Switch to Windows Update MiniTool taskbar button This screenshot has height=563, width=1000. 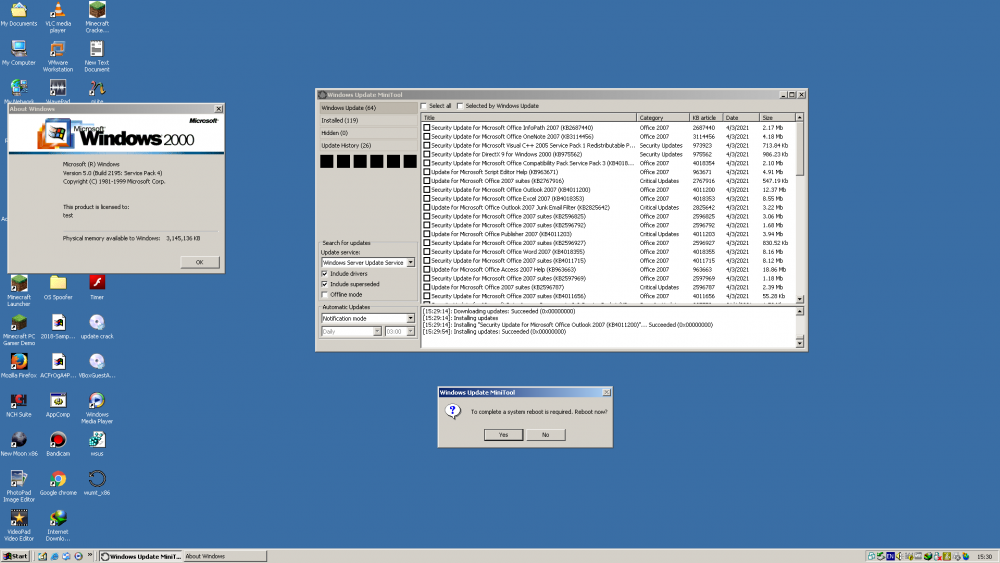(x=141, y=556)
